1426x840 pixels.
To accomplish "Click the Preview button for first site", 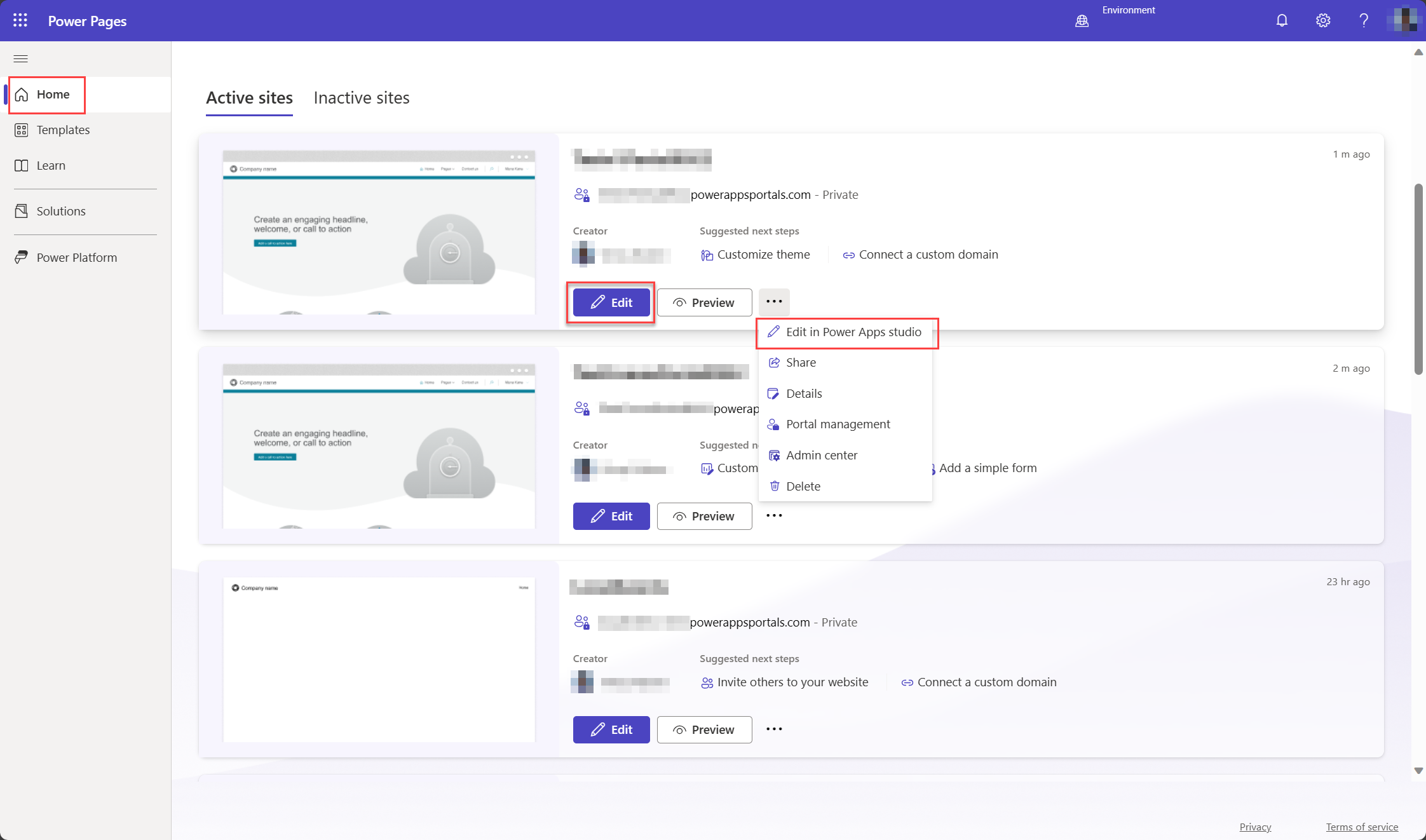I will 704,302.
